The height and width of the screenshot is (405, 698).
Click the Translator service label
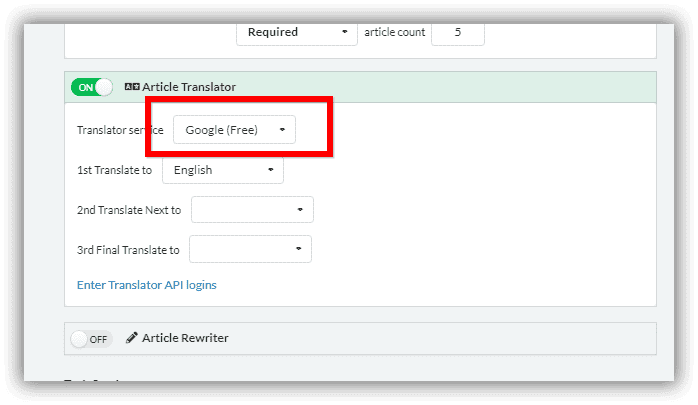pos(120,130)
